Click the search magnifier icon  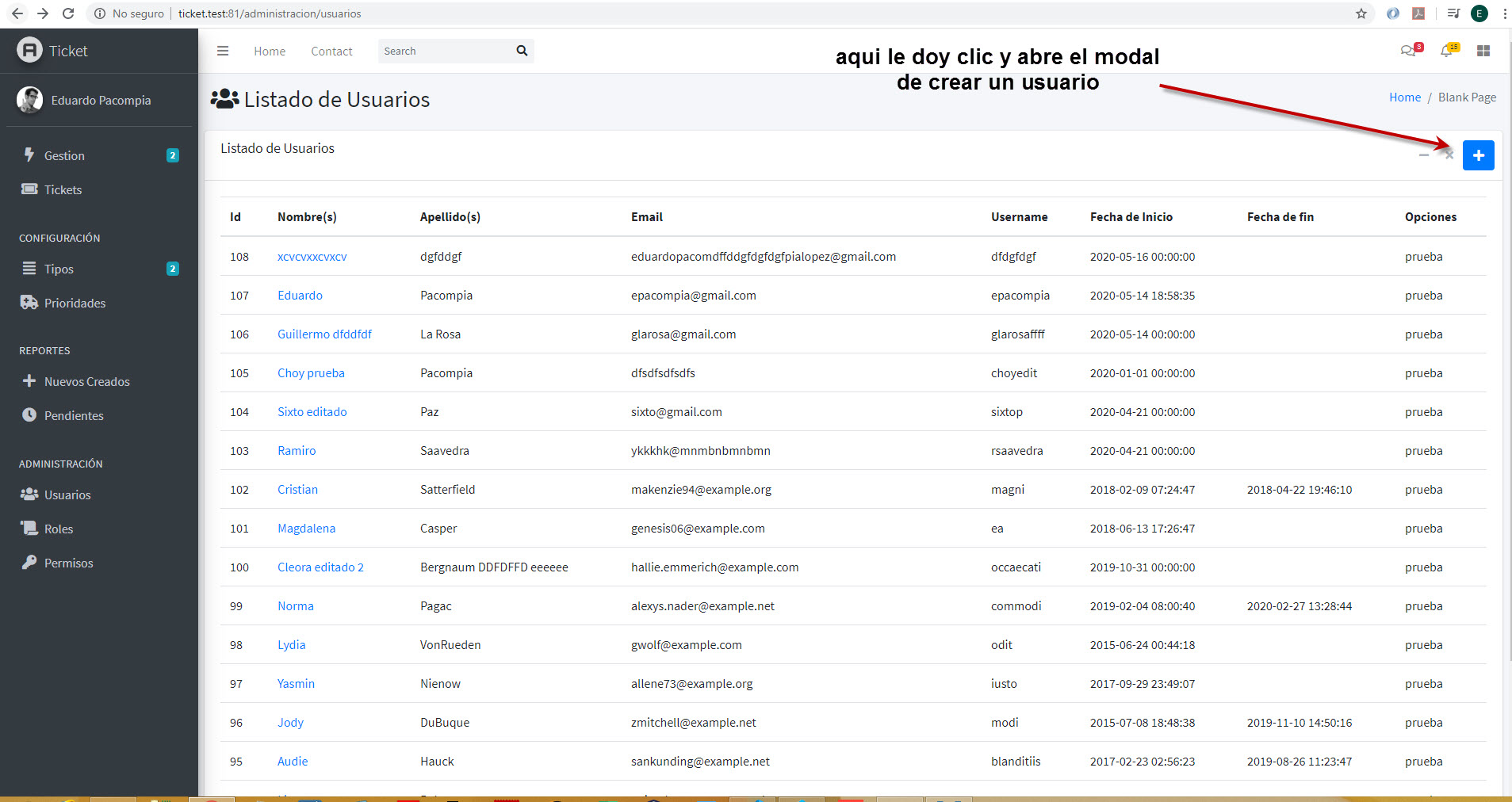522,51
